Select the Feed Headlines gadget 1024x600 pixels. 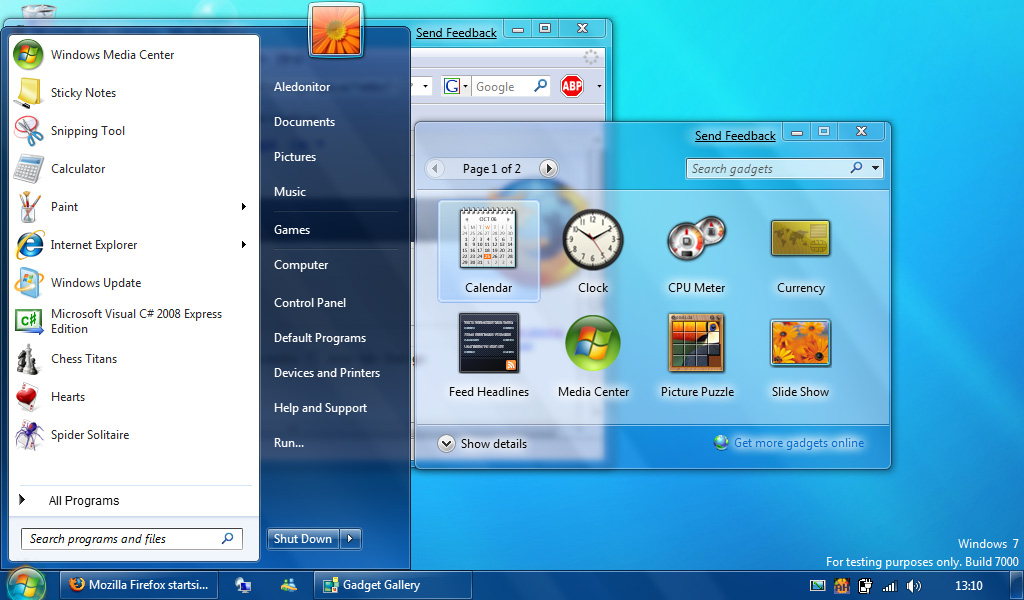pyautogui.click(x=488, y=356)
